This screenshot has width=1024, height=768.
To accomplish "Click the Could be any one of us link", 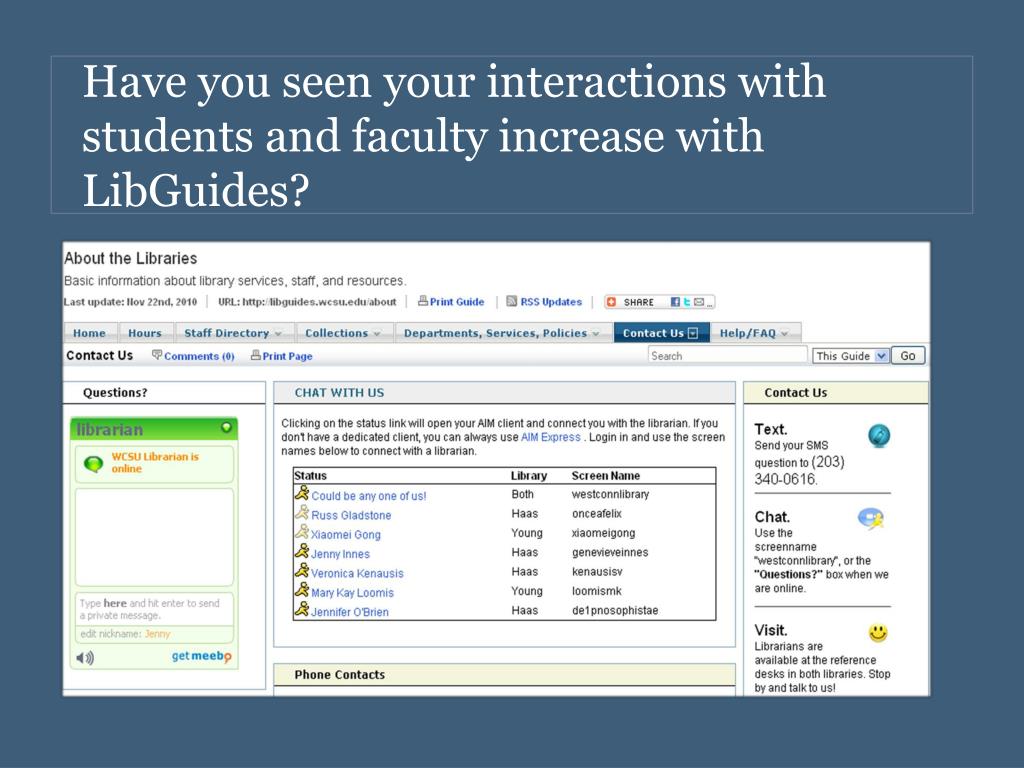I will point(369,496).
